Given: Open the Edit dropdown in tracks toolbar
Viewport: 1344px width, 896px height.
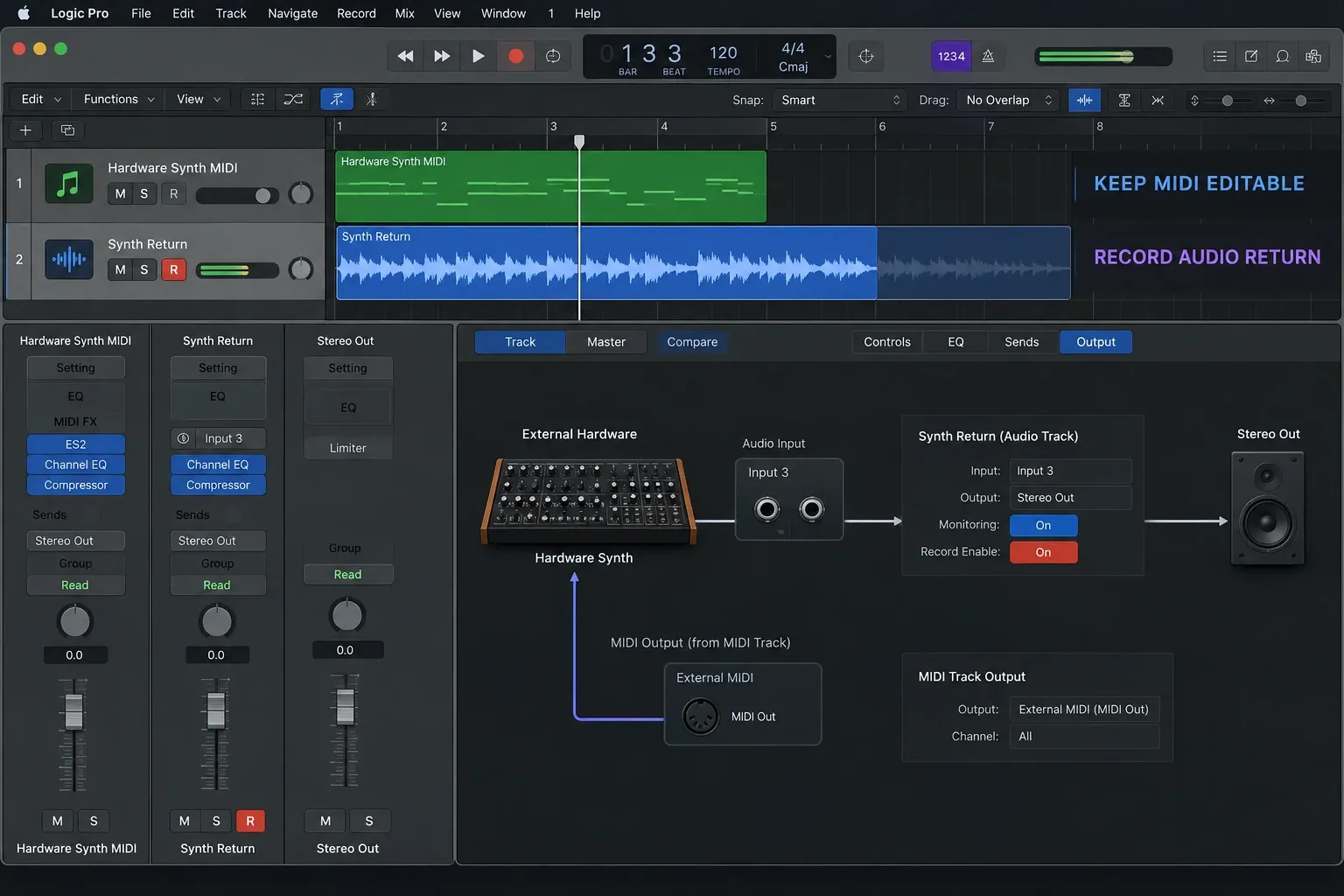Looking at the screenshot, I should [x=40, y=100].
